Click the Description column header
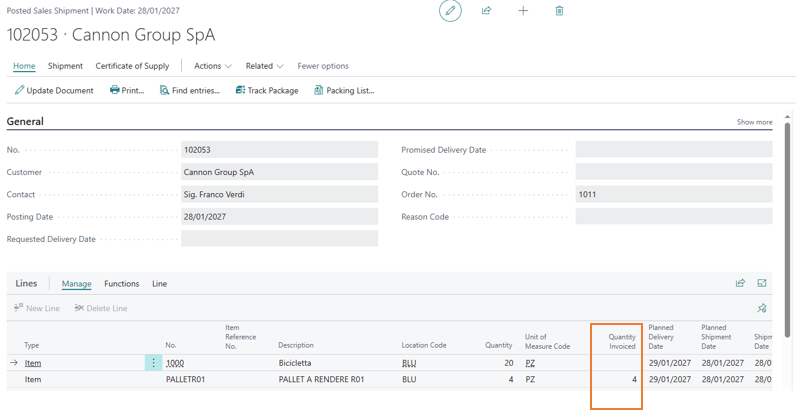Viewport: 801px width, 418px height. [x=296, y=345]
